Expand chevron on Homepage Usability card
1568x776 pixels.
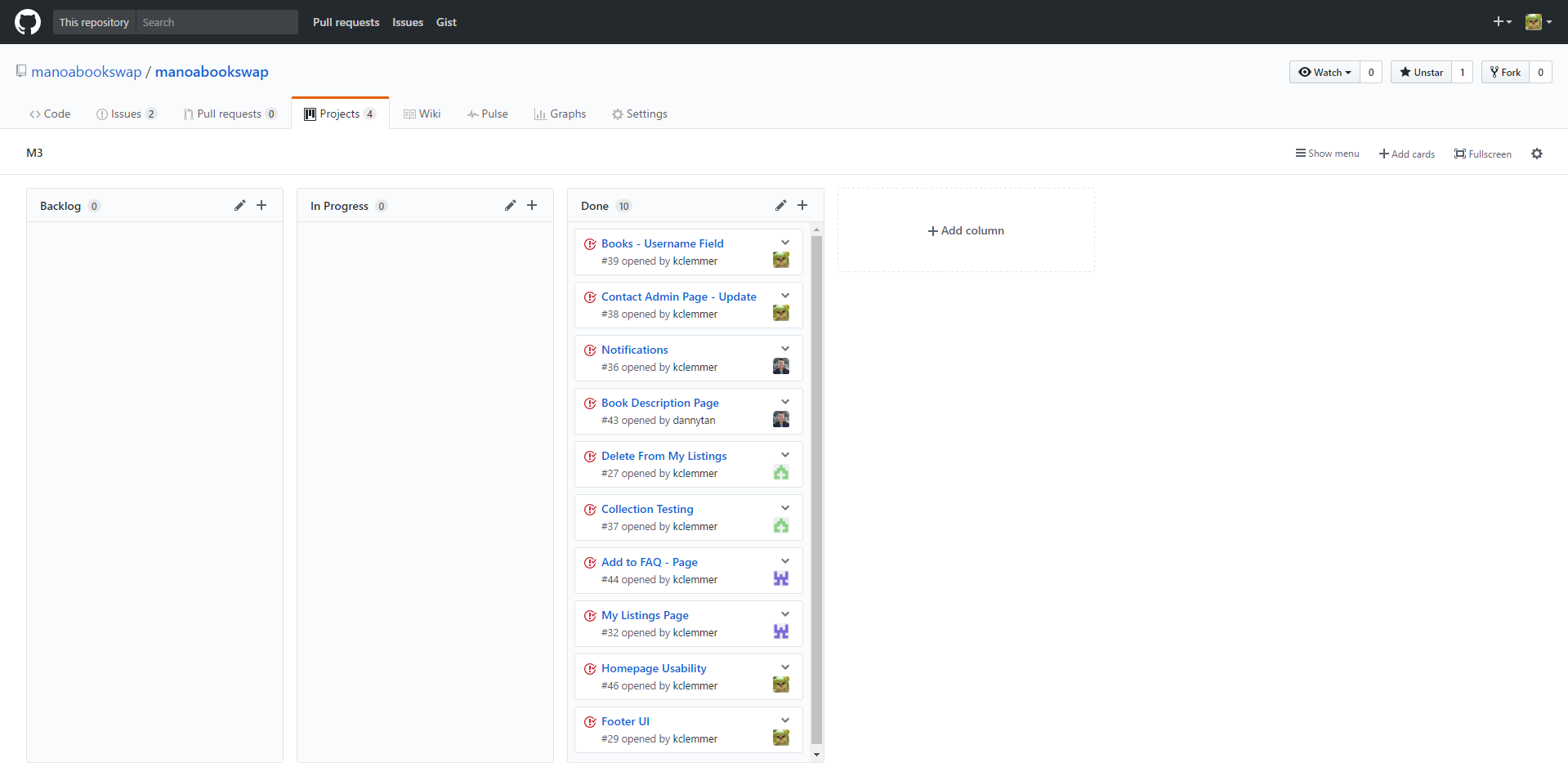click(x=785, y=667)
